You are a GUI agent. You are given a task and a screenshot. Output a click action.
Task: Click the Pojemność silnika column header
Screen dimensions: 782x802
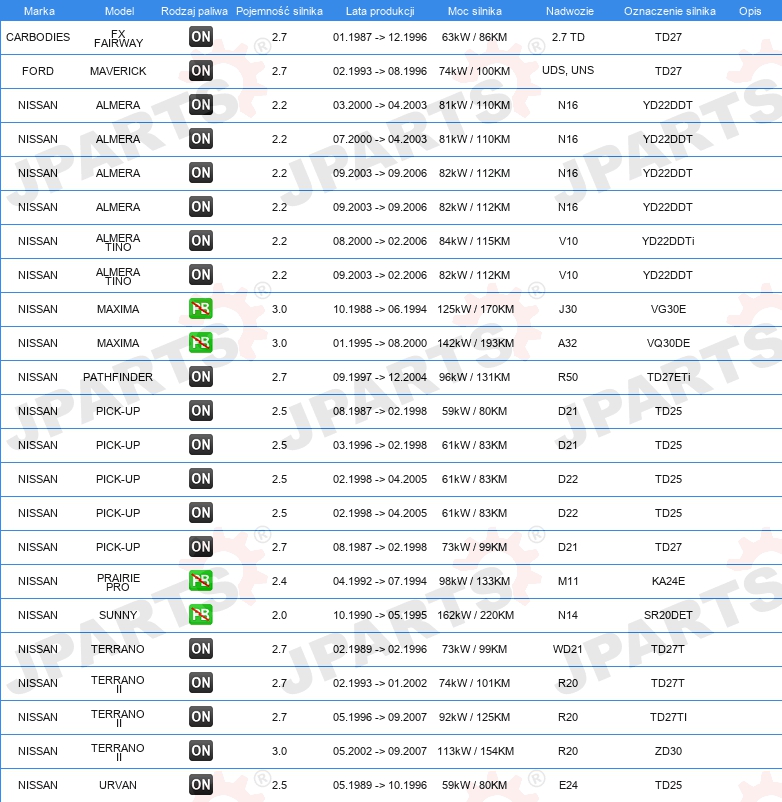point(279,11)
